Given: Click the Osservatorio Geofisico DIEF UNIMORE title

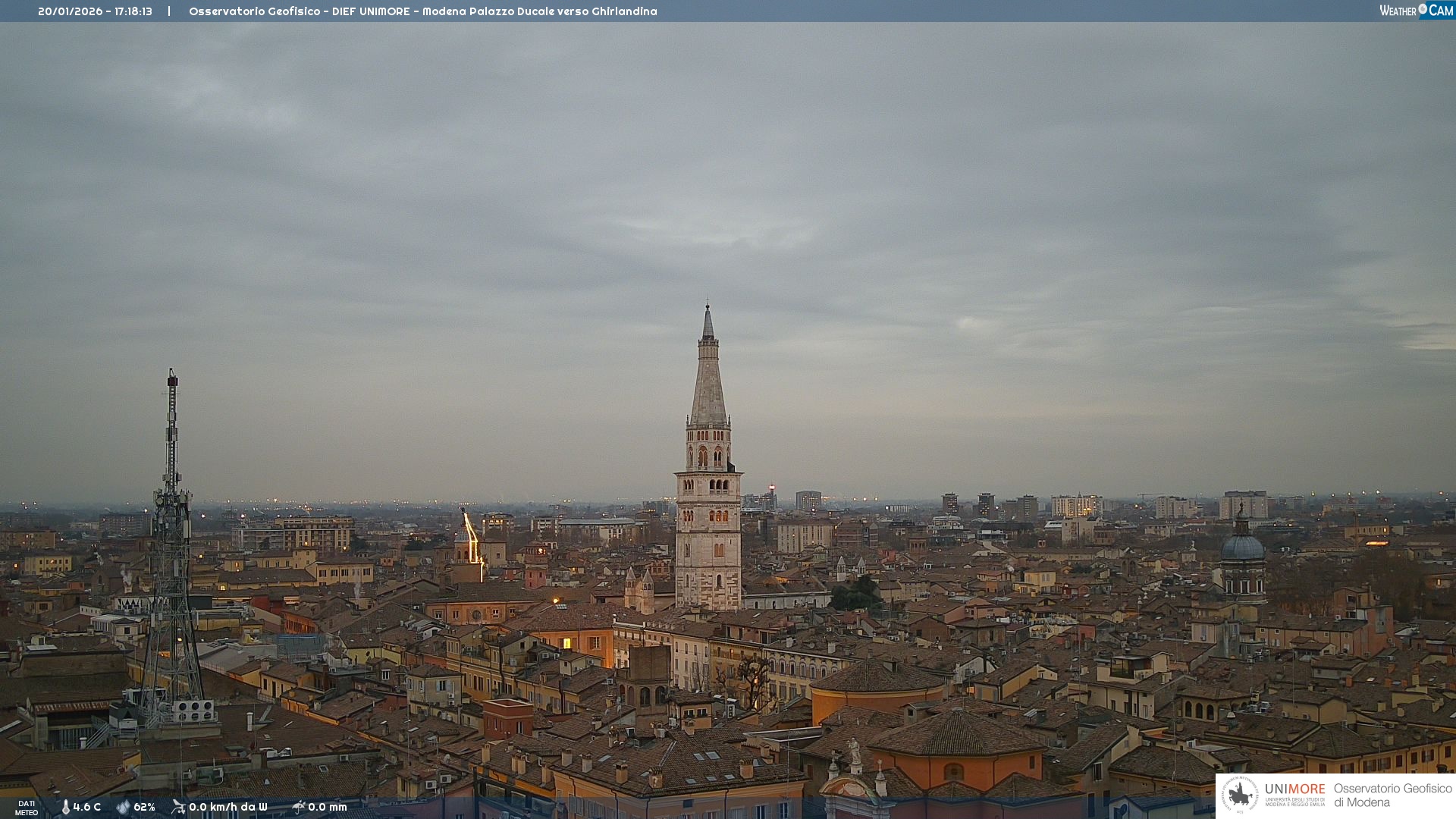Looking at the screenshot, I should 422,11.
